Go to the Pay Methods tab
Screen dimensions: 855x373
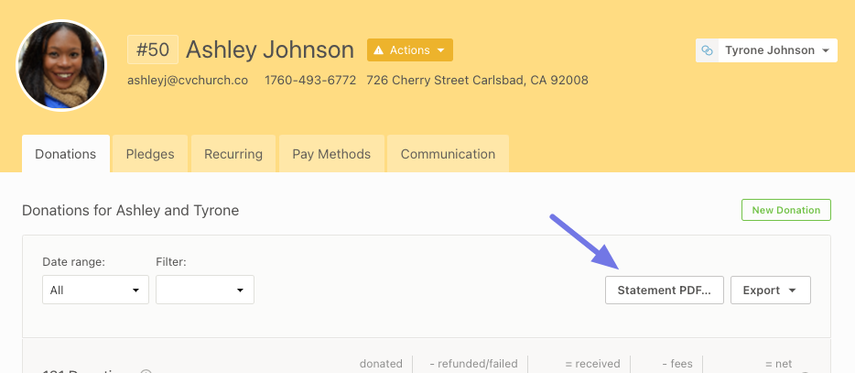tap(332, 154)
